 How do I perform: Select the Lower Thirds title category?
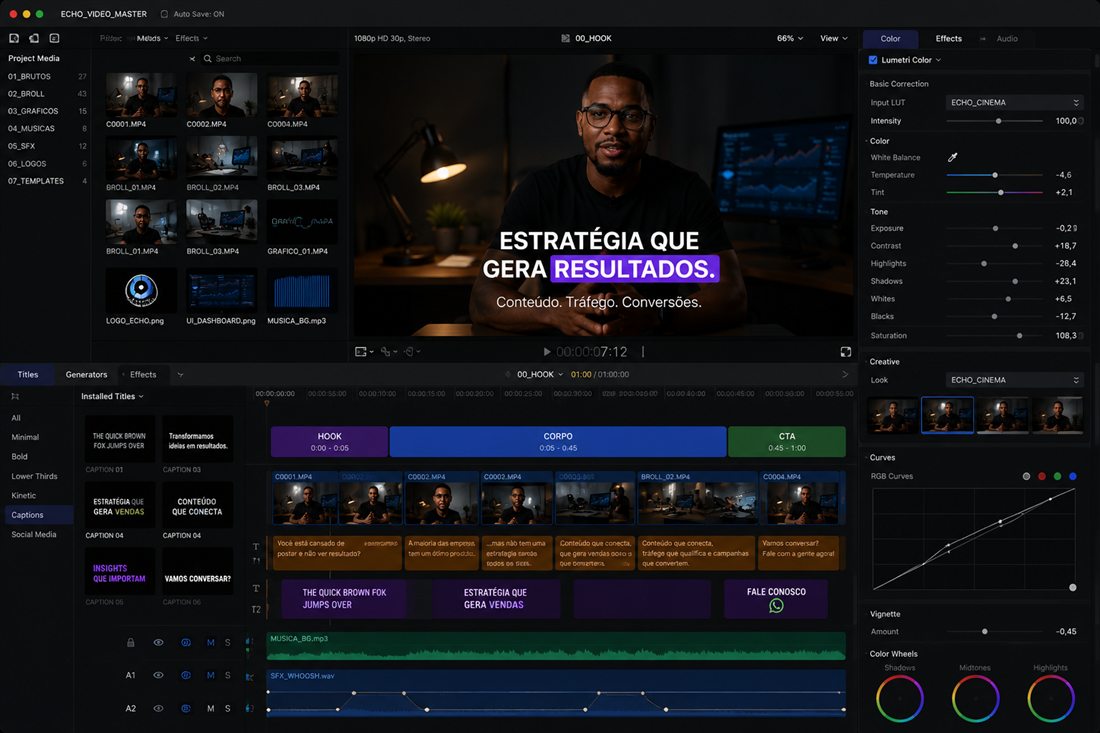coord(34,476)
